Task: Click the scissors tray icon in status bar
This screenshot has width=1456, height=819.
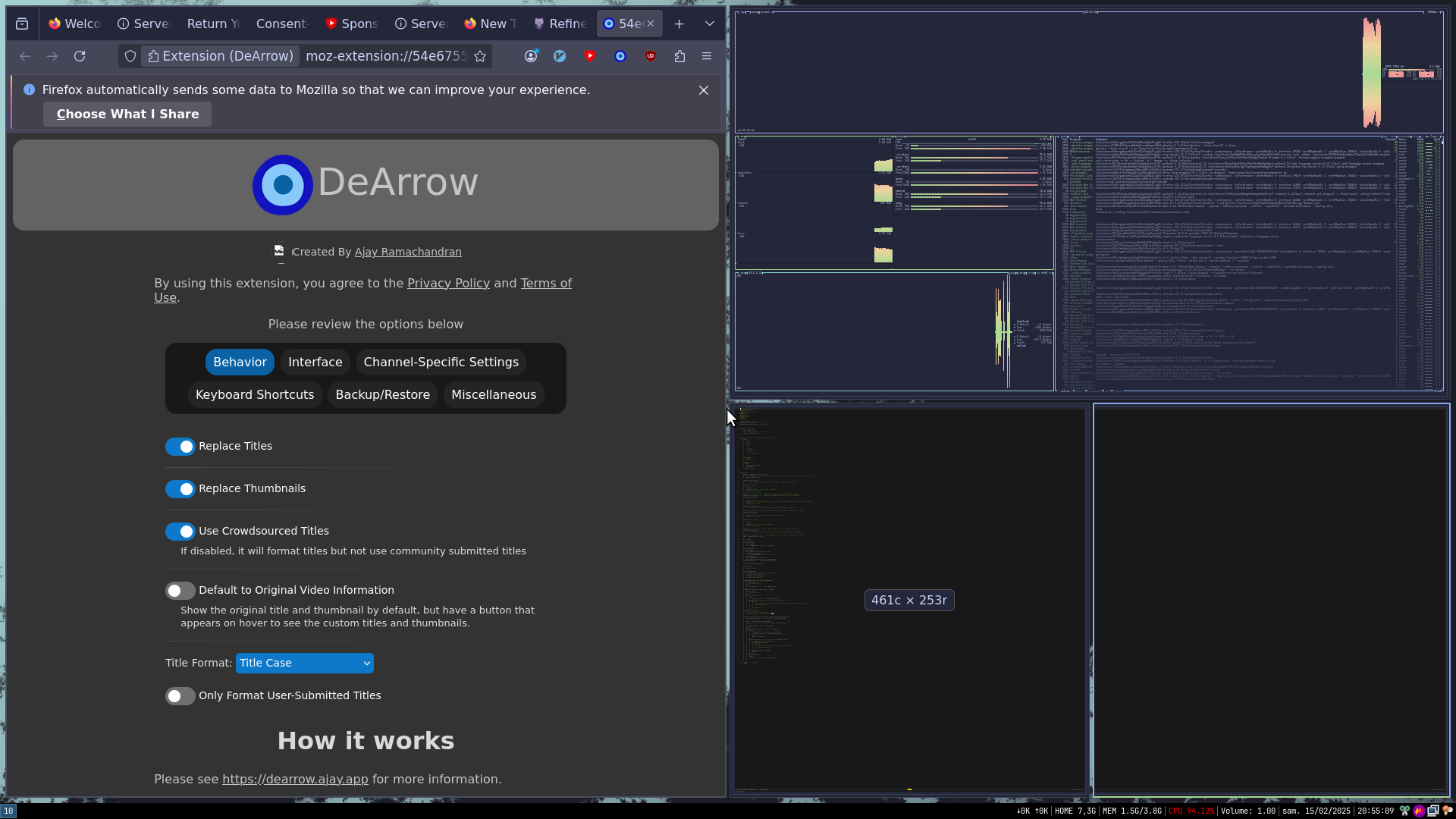Action: point(1404,811)
